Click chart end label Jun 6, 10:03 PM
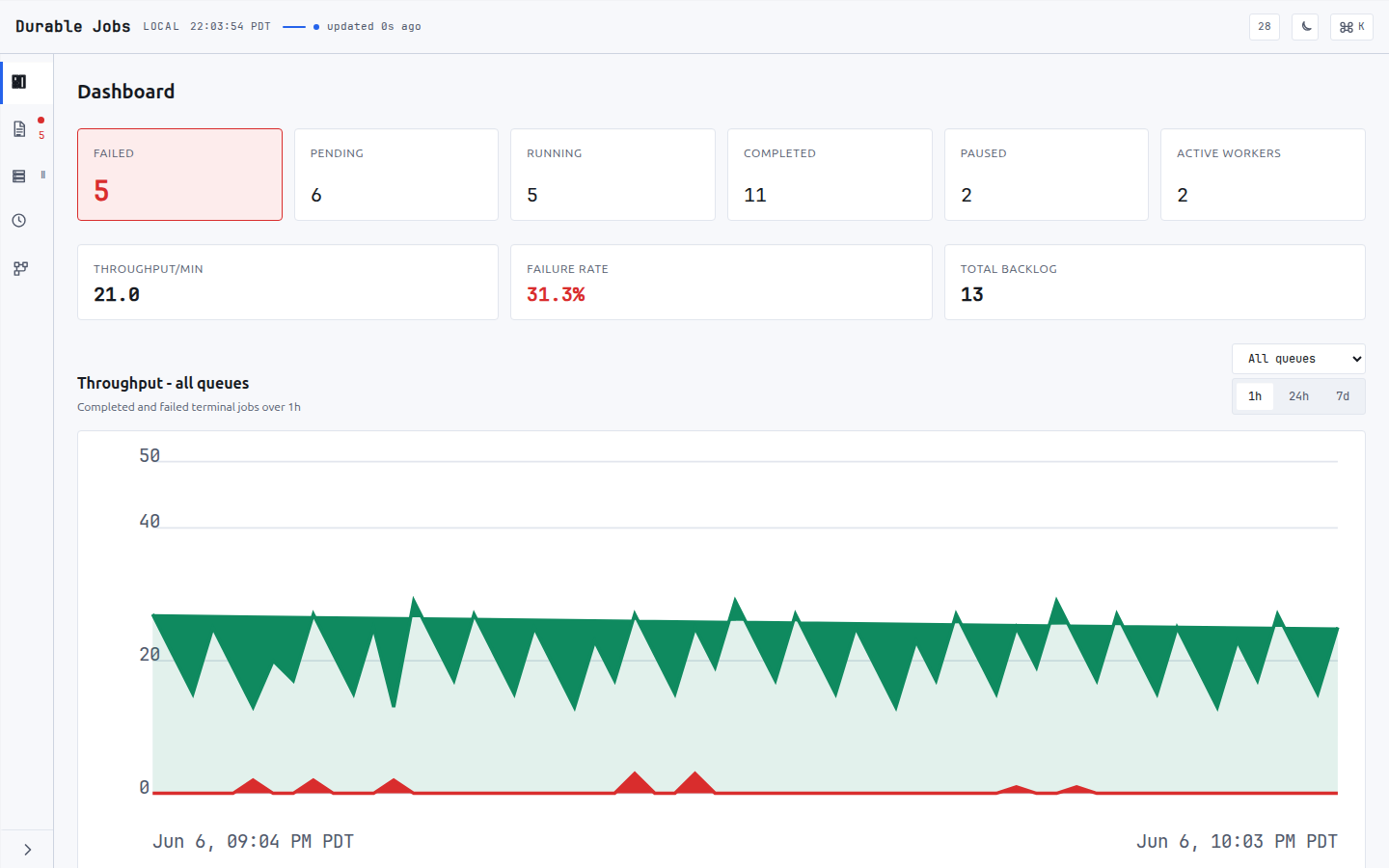1389x868 pixels. tap(1237, 841)
